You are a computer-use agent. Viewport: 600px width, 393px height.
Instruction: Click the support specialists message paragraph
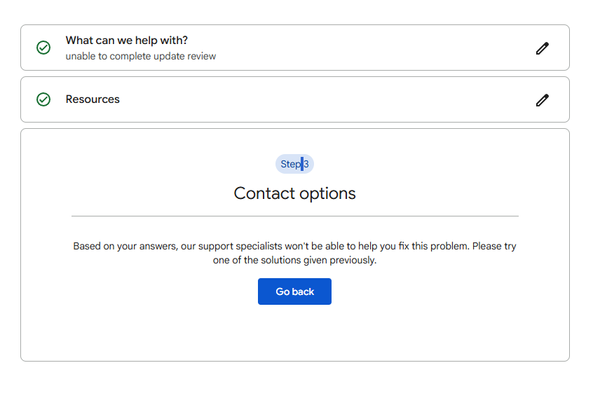(x=295, y=253)
